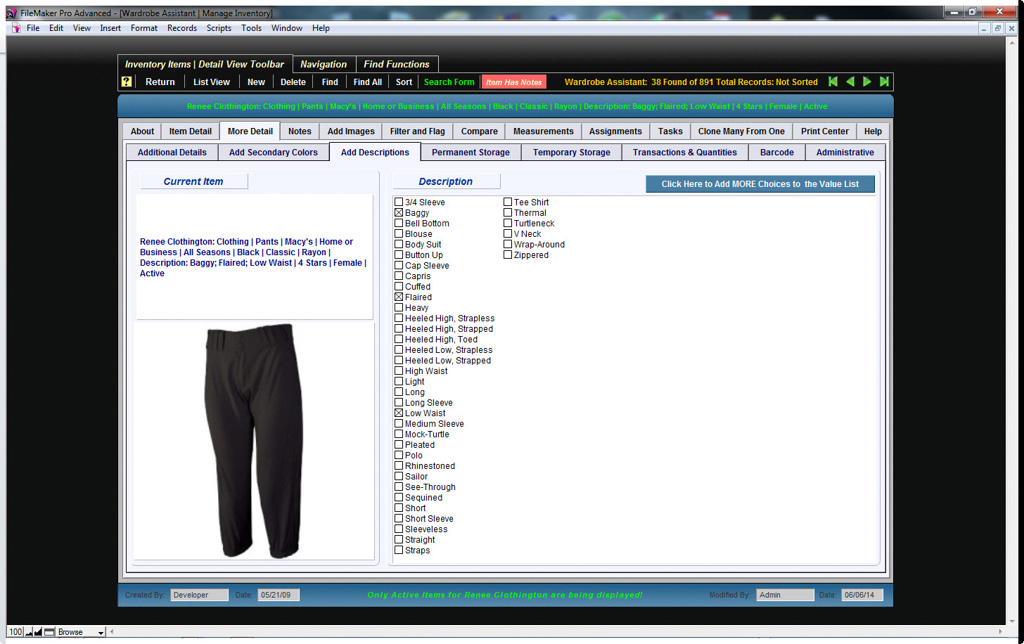Image resolution: width=1024 pixels, height=644 pixels.
Task: Uncheck the Flaired checkbox
Action: pyautogui.click(x=398, y=297)
